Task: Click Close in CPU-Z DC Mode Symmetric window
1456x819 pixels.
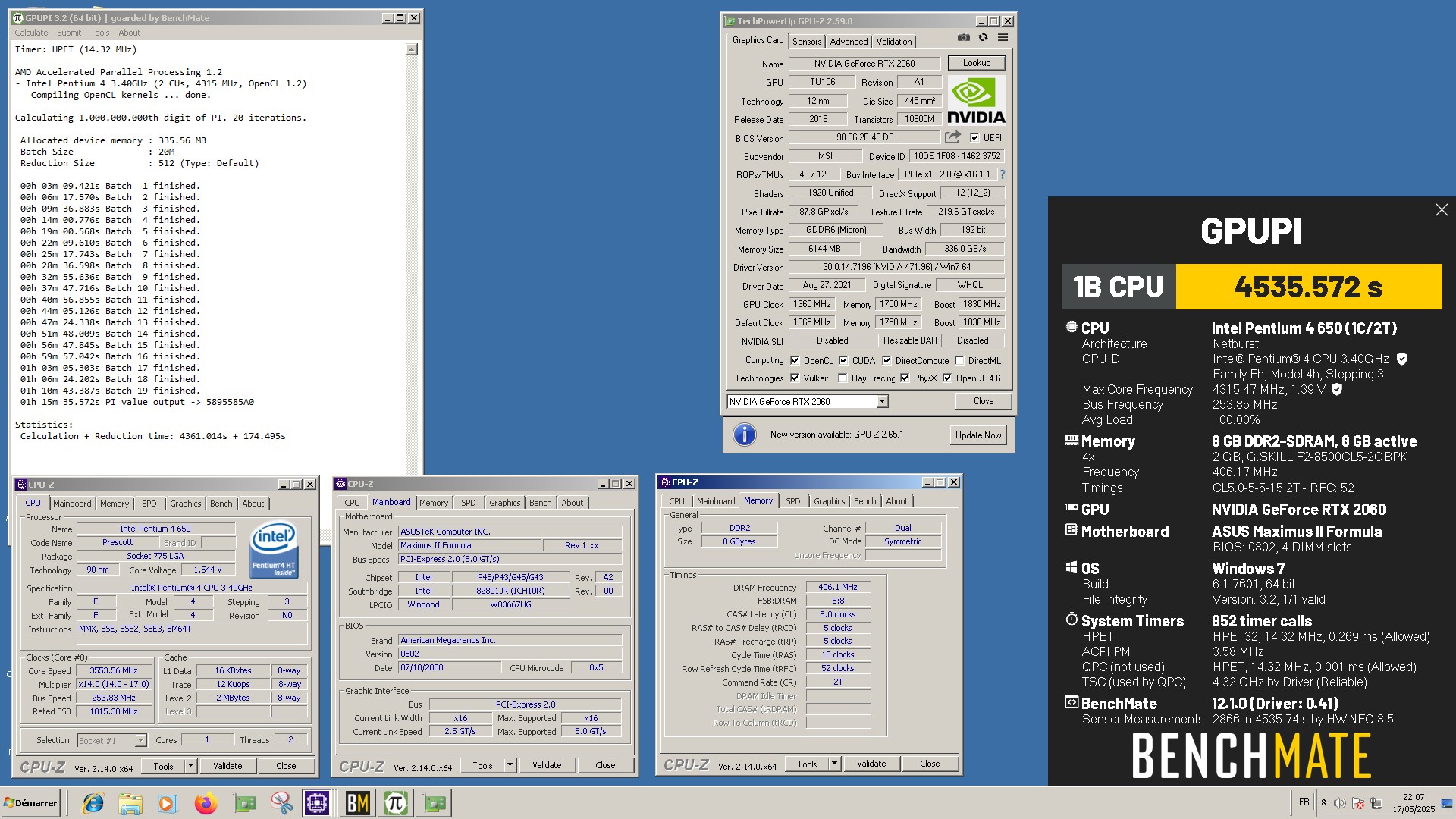Action: click(930, 764)
